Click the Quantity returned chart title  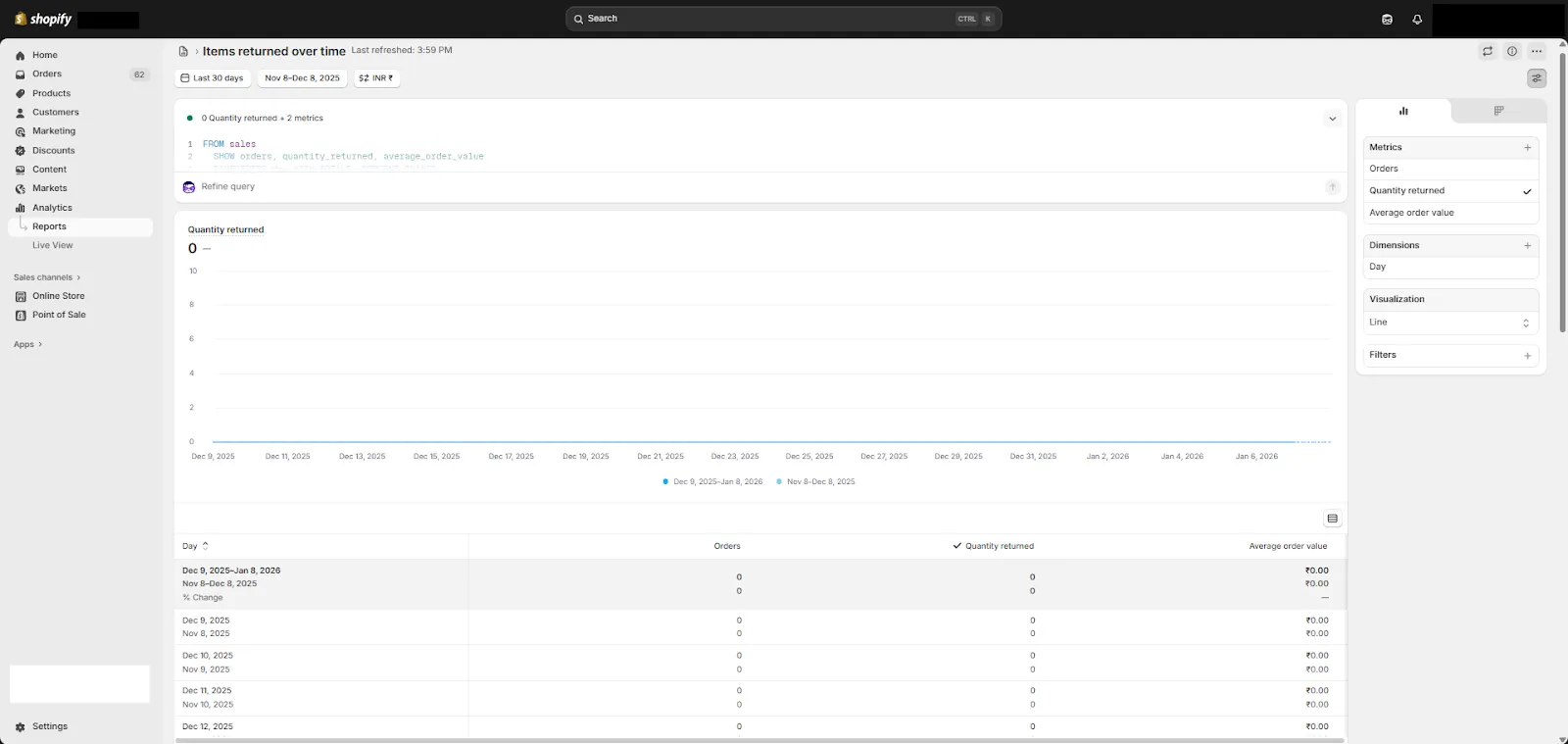[225, 229]
